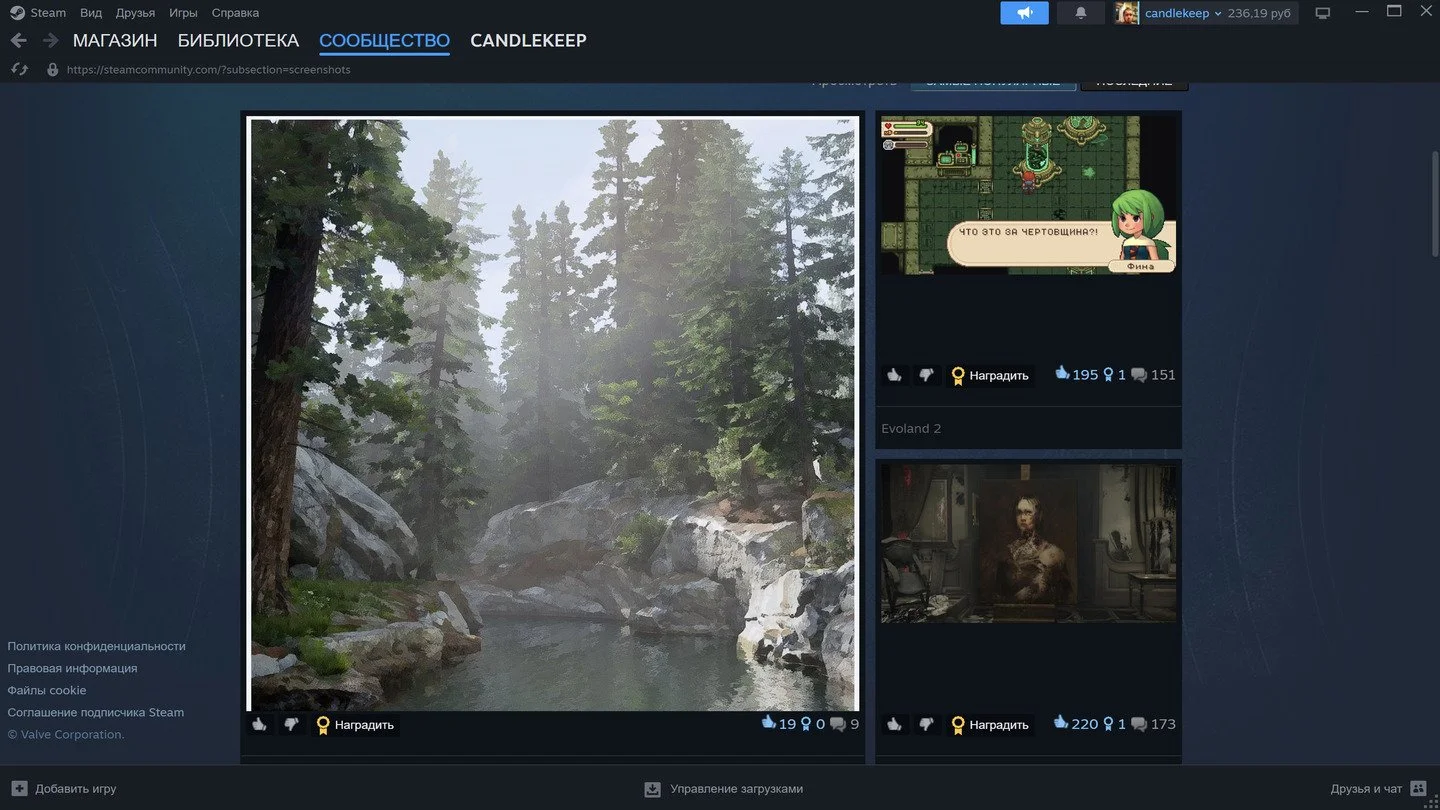Open the Игры menu
Viewport: 1440px width, 810px height.
pyautogui.click(x=183, y=13)
